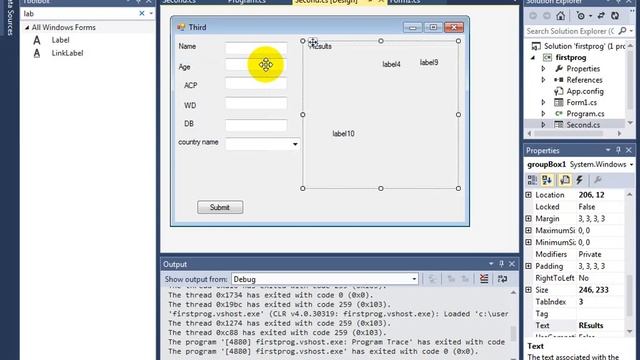Expand the Properties node in Solution Explorer
Image resolution: width=640 pixels, height=360 pixels.
543,69
